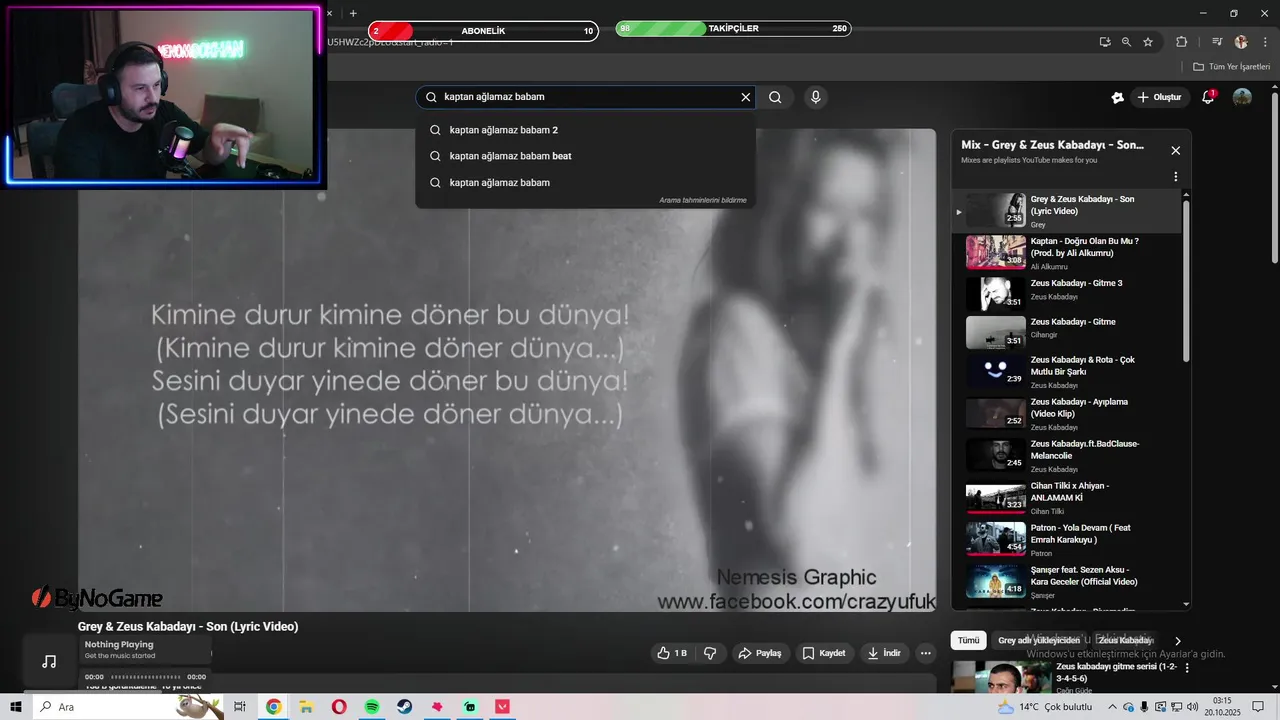Play 'Zeus Kabadayı - Gitme 3' from mix
Viewport: 1280px width, 720px height.
(1066, 294)
